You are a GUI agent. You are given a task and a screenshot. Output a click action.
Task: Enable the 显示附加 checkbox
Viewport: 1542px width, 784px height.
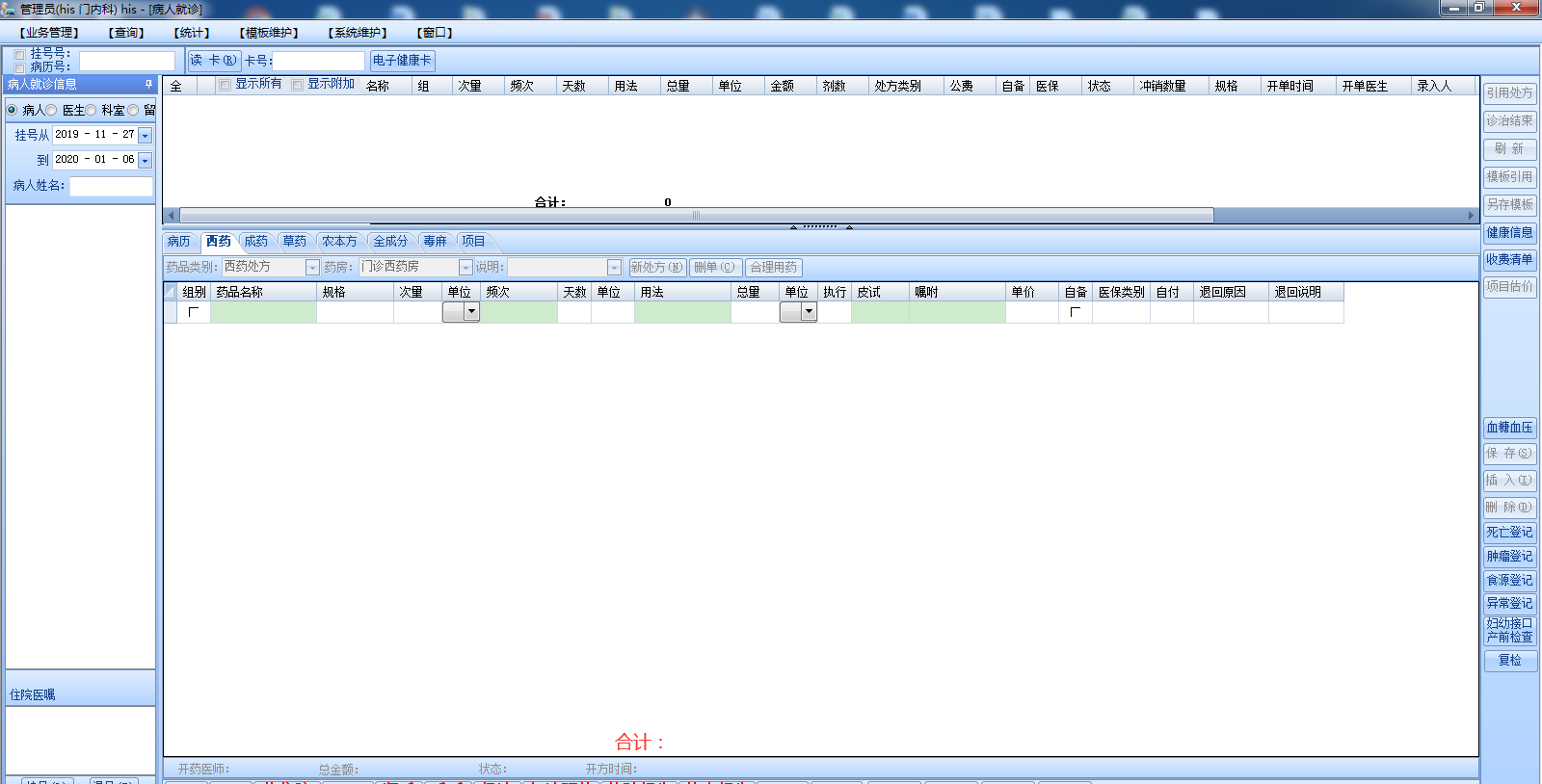(297, 85)
